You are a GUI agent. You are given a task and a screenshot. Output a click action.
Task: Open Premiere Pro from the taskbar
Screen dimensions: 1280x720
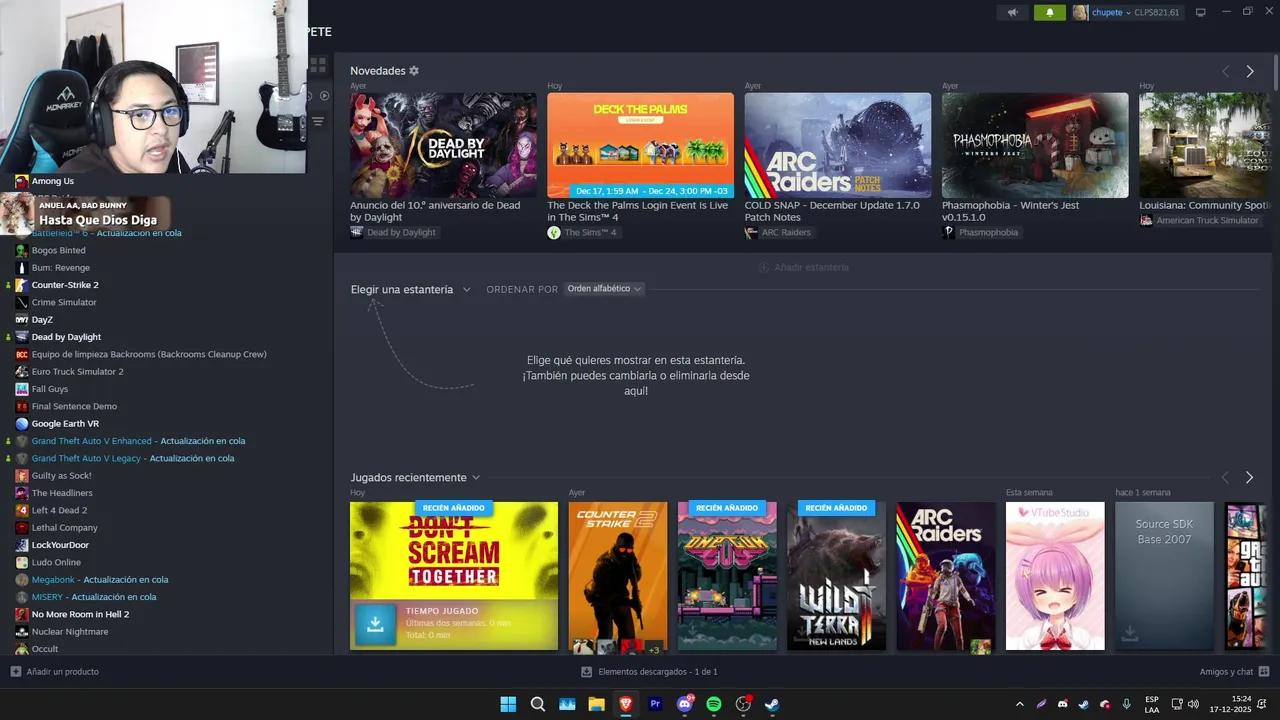655,704
